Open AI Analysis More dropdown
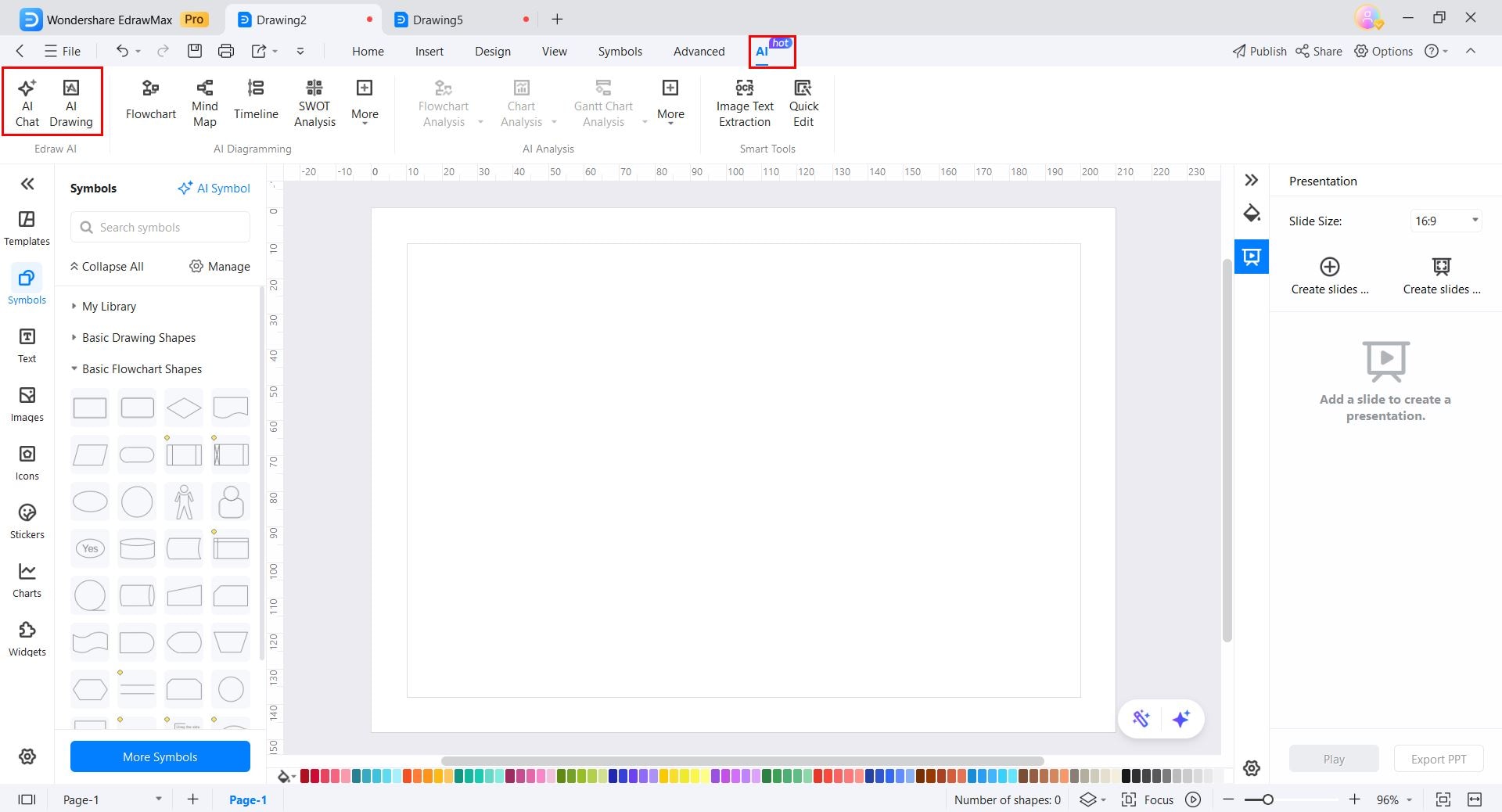Viewport: 1502px width, 812px height. click(670, 102)
